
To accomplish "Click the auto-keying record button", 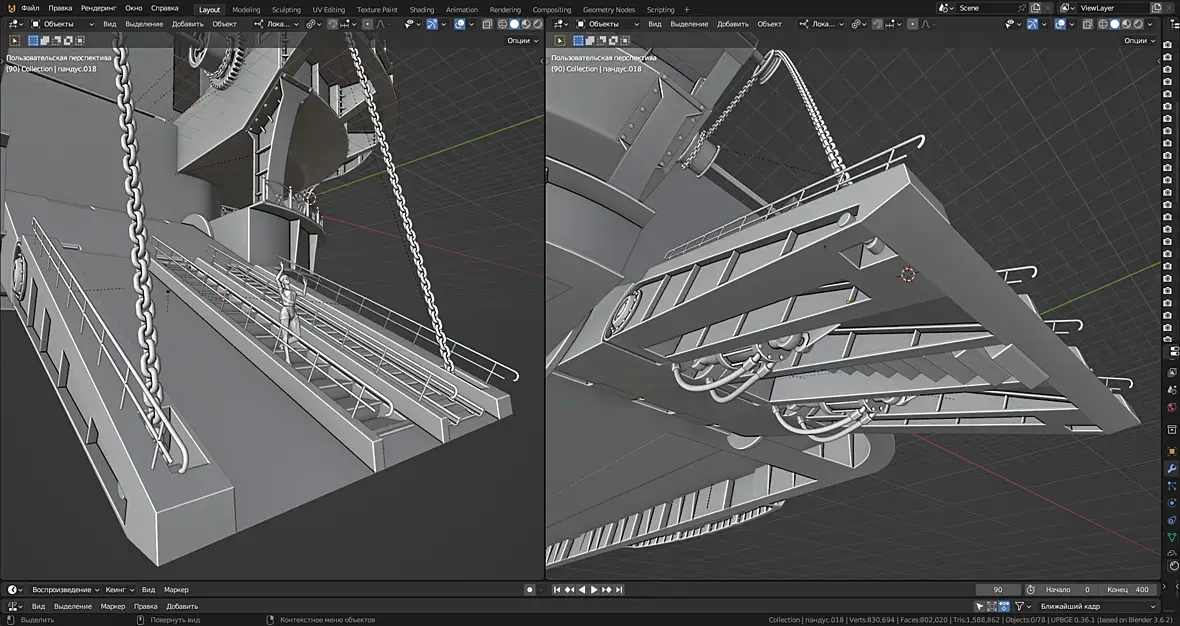I will pyautogui.click(x=530, y=590).
